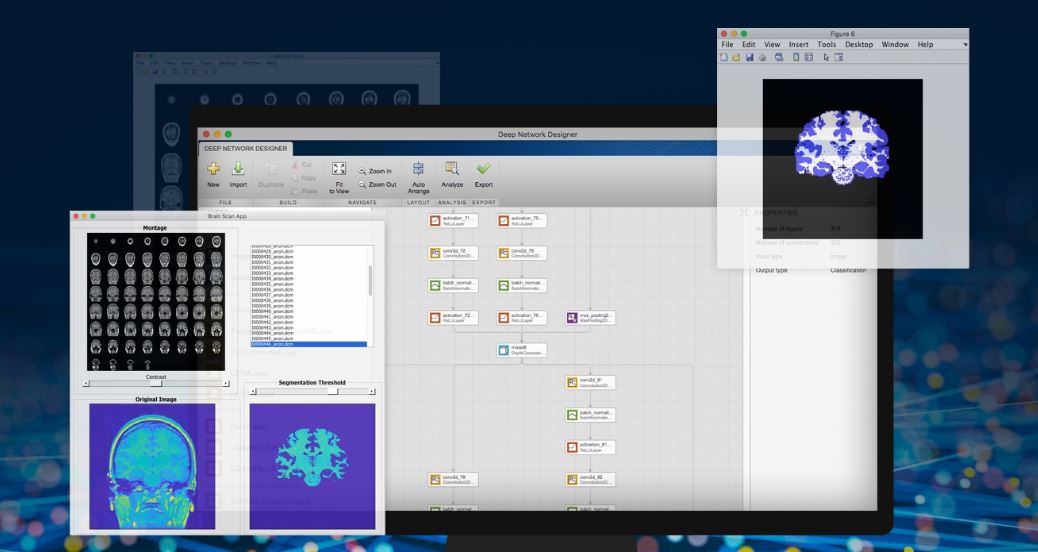Click the Analyze network icon
The width and height of the screenshot is (1038, 552).
coord(451,170)
